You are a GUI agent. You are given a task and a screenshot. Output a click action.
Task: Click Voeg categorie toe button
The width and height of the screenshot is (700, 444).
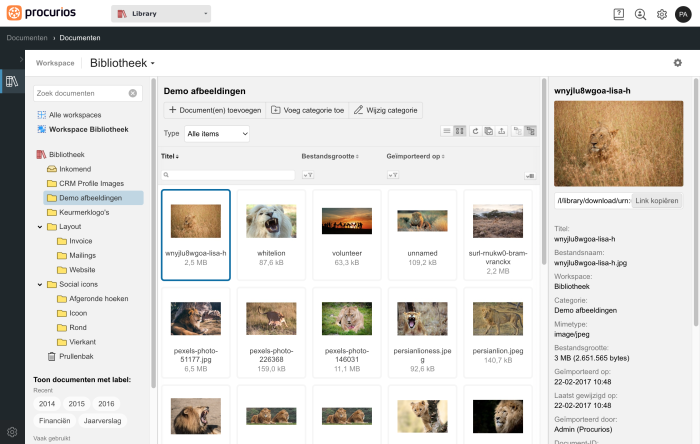308,110
